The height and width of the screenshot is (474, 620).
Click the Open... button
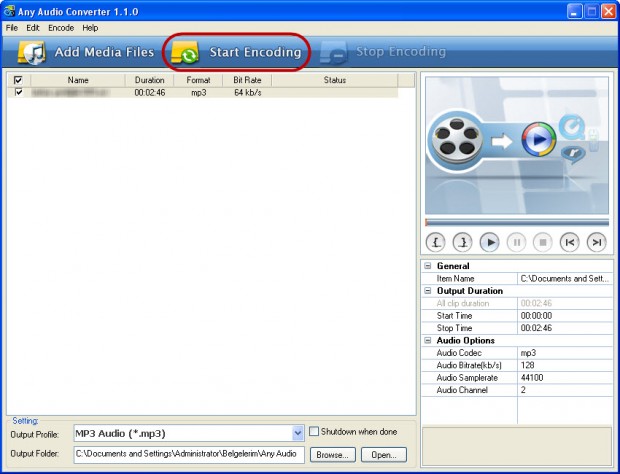pyautogui.click(x=384, y=455)
